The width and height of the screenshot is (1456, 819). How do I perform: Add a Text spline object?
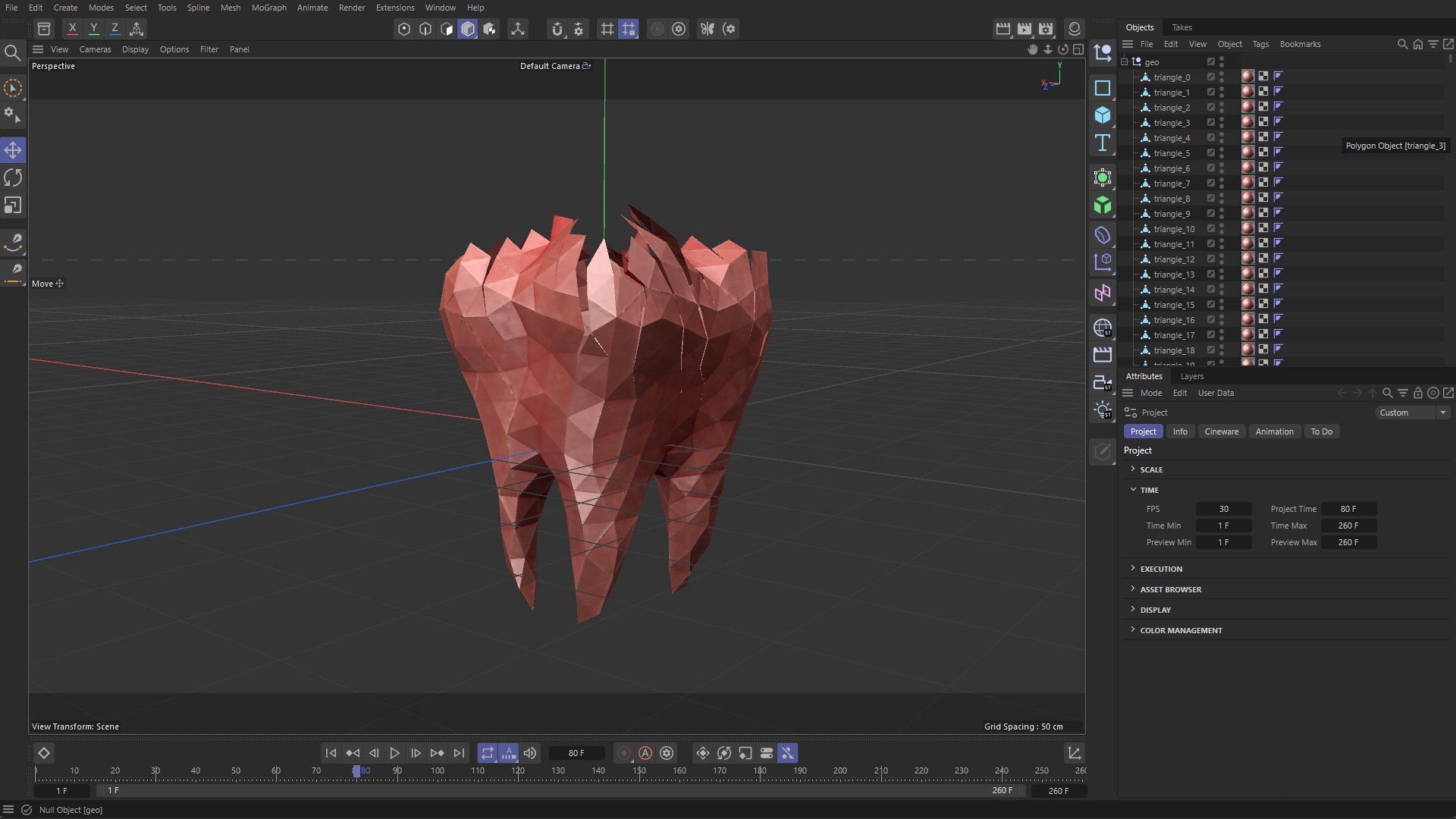pyautogui.click(x=1103, y=143)
